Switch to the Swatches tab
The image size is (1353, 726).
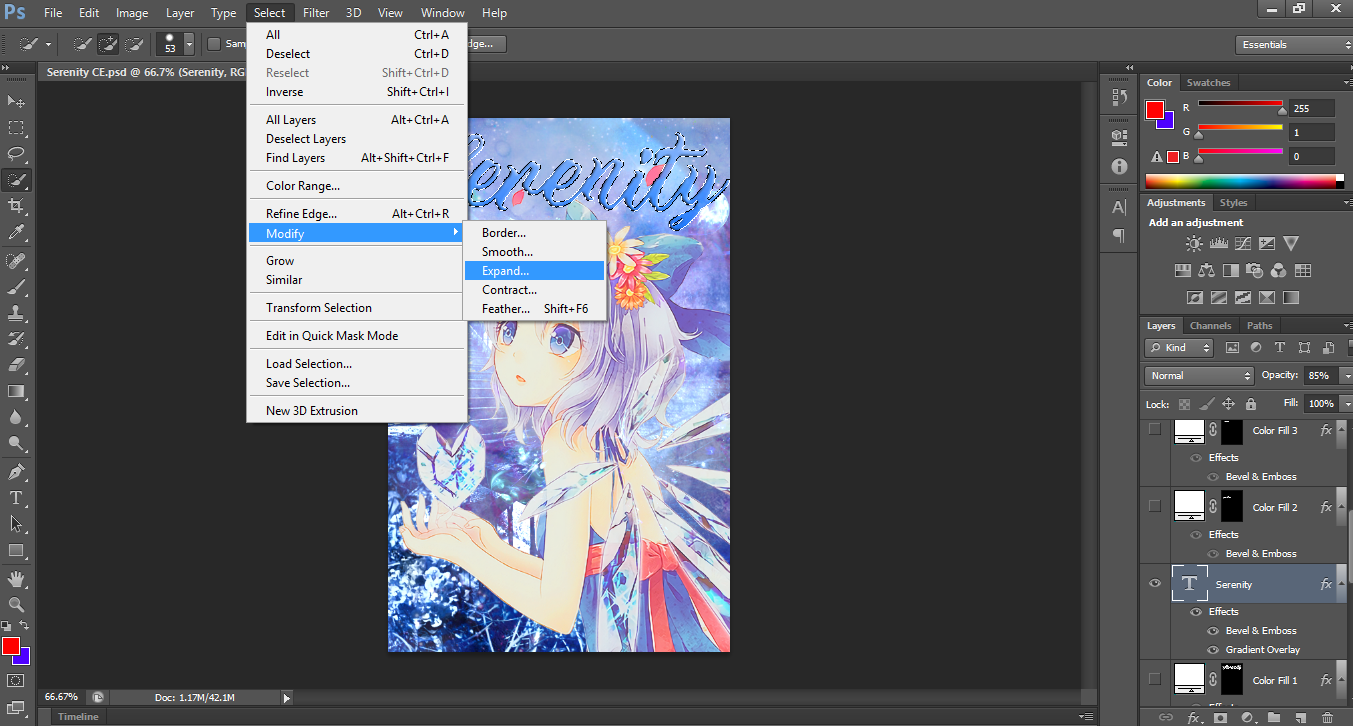pos(1208,83)
